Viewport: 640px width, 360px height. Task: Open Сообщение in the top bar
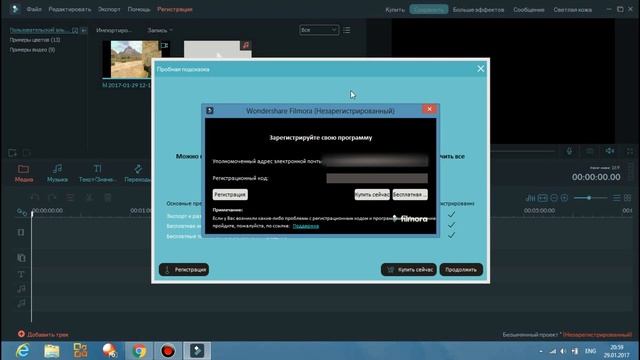pos(529,9)
